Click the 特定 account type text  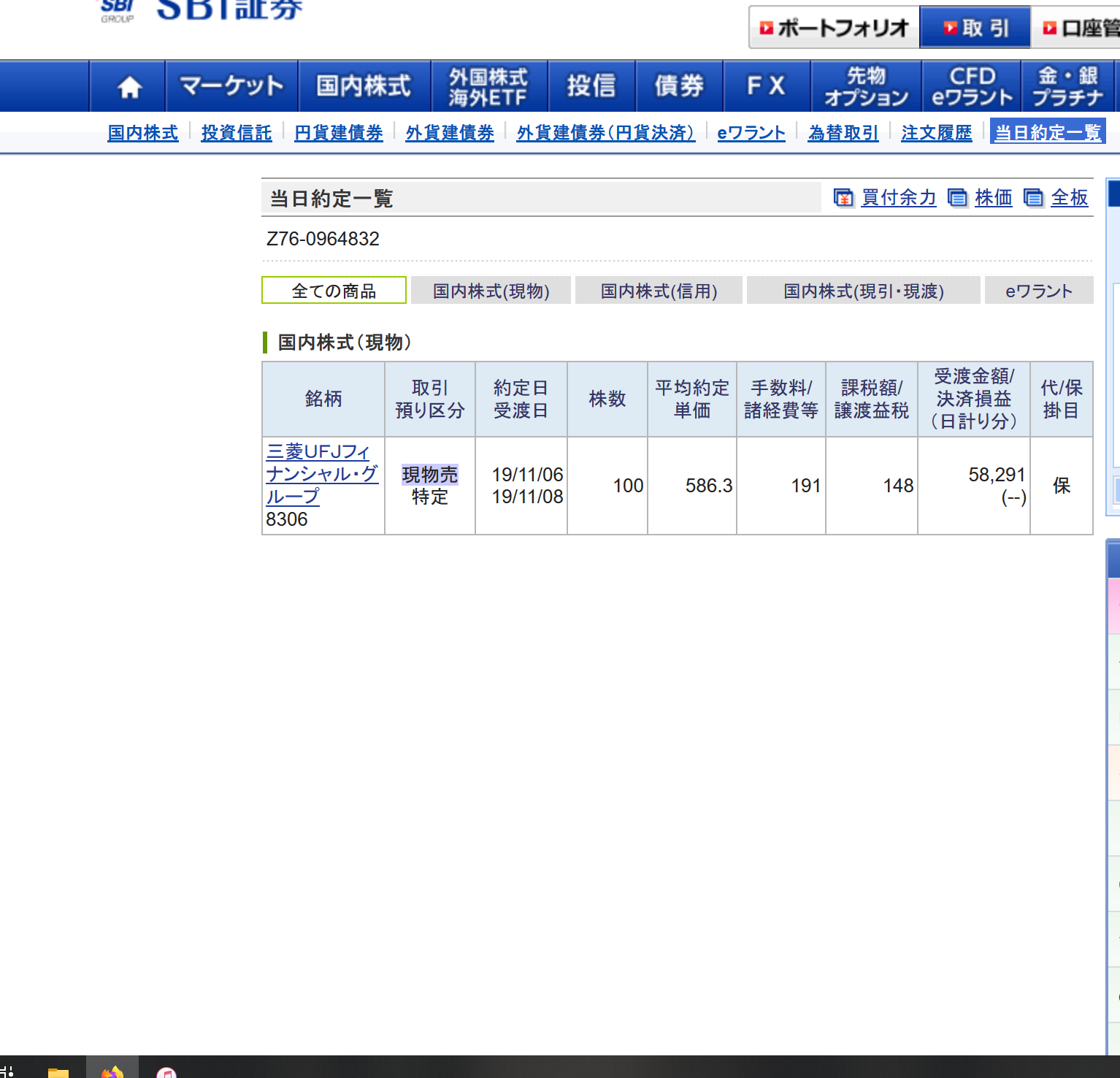[x=430, y=497]
